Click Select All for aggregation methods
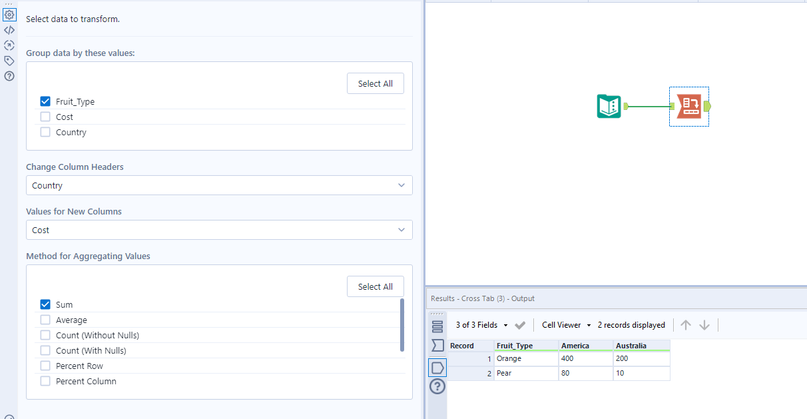This screenshot has width=807, height=419. tap(375, 287)
